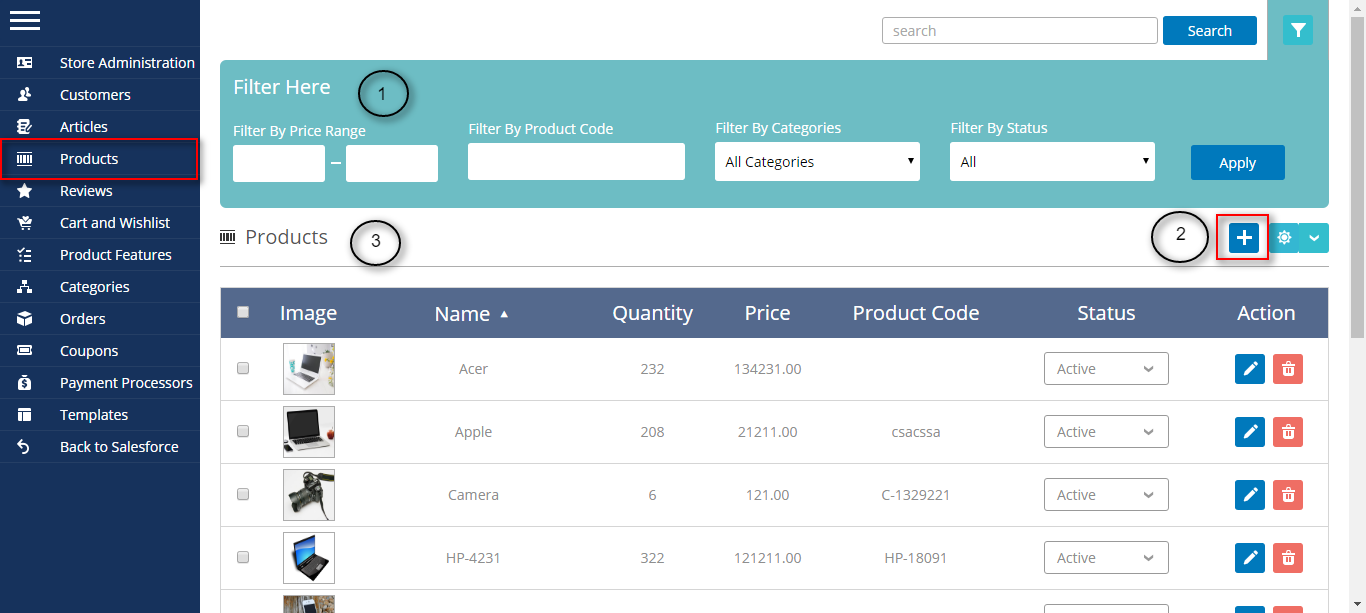Open the hamburger menu icon
This screenshot has width=1366, height=613.
pyautogui.click(x=25, y=21)
